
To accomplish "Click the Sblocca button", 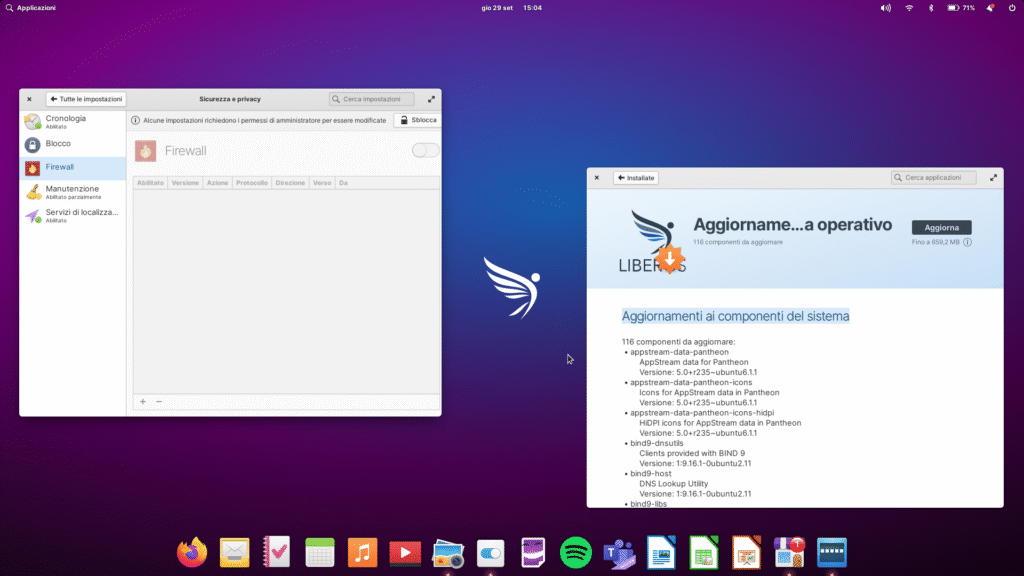I will (x=416, y=120).
